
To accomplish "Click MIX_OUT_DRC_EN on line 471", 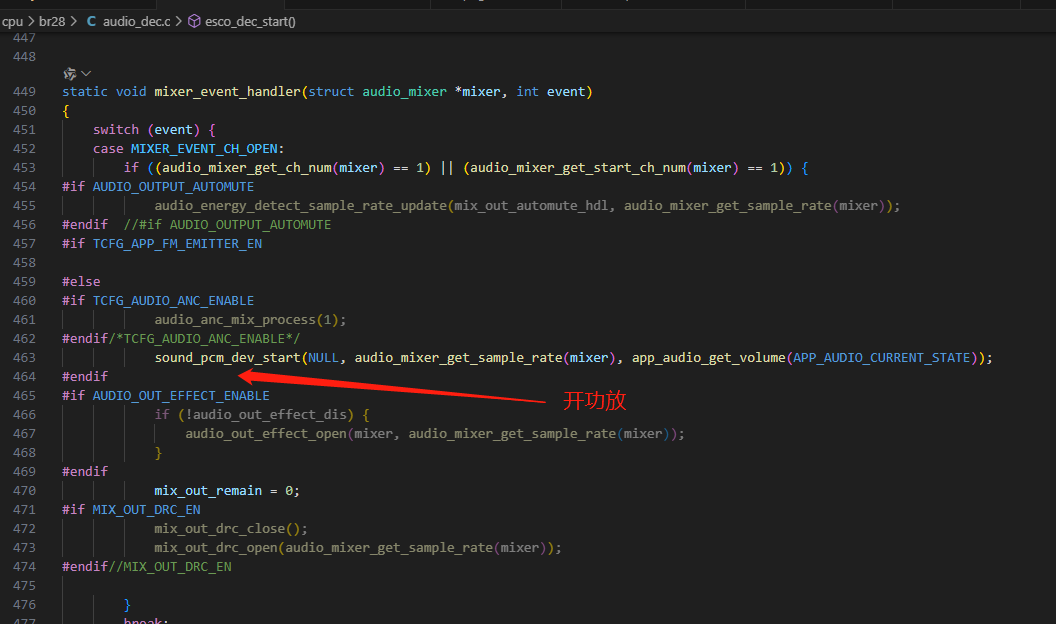I will (x=146, y=510).
